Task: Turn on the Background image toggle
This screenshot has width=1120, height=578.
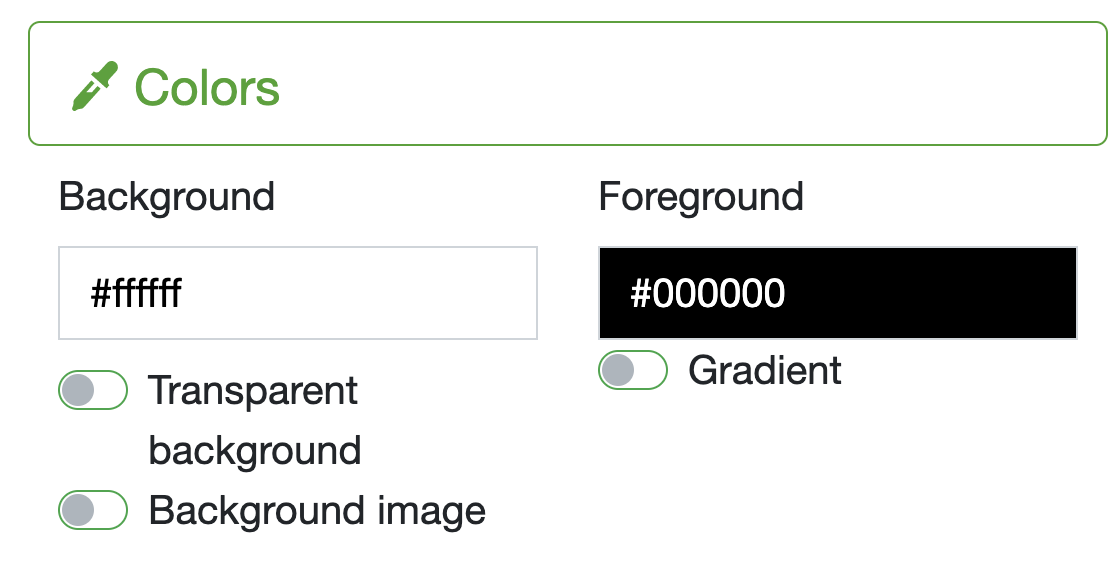Action: (x=93, y=510)
